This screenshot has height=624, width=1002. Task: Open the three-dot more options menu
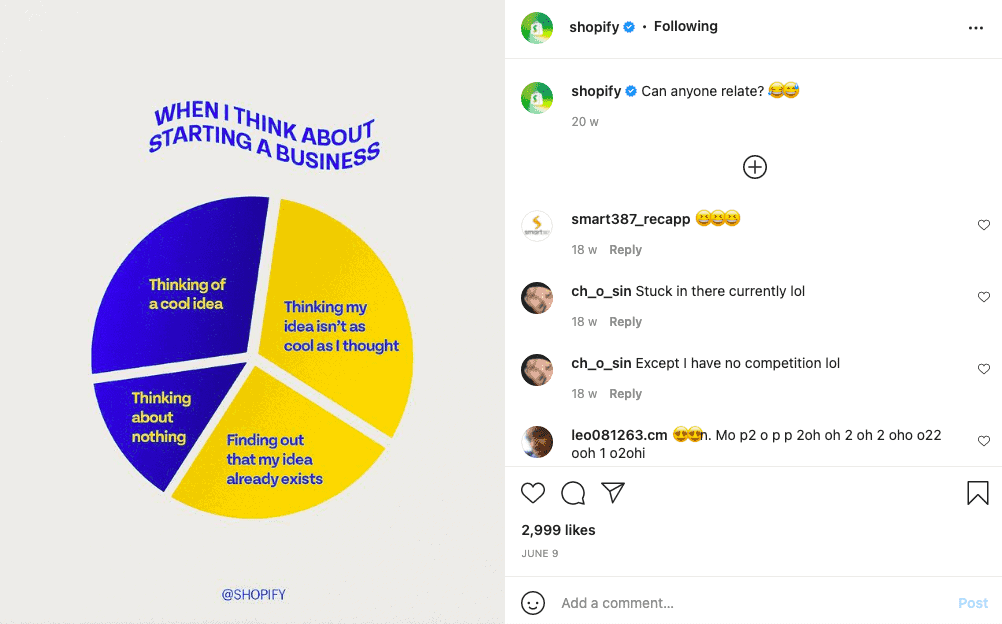click(x=976, y=28)
